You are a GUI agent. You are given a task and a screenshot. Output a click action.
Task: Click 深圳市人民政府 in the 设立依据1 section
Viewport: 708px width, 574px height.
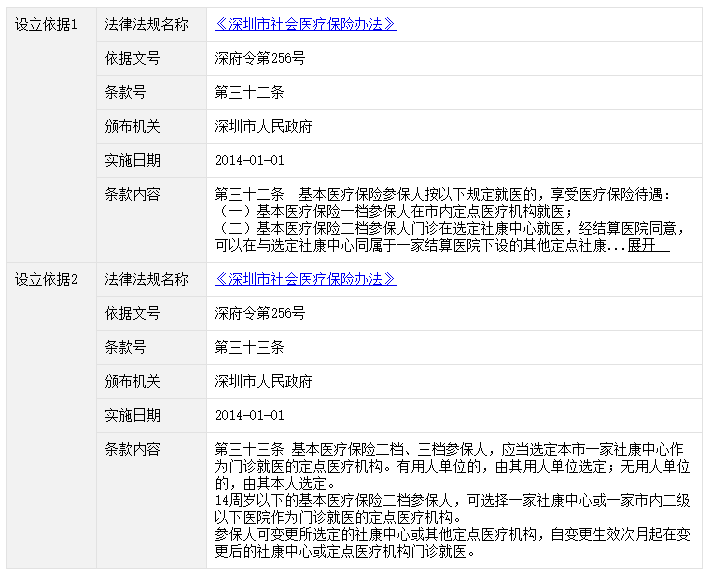(x=264, y=126)
